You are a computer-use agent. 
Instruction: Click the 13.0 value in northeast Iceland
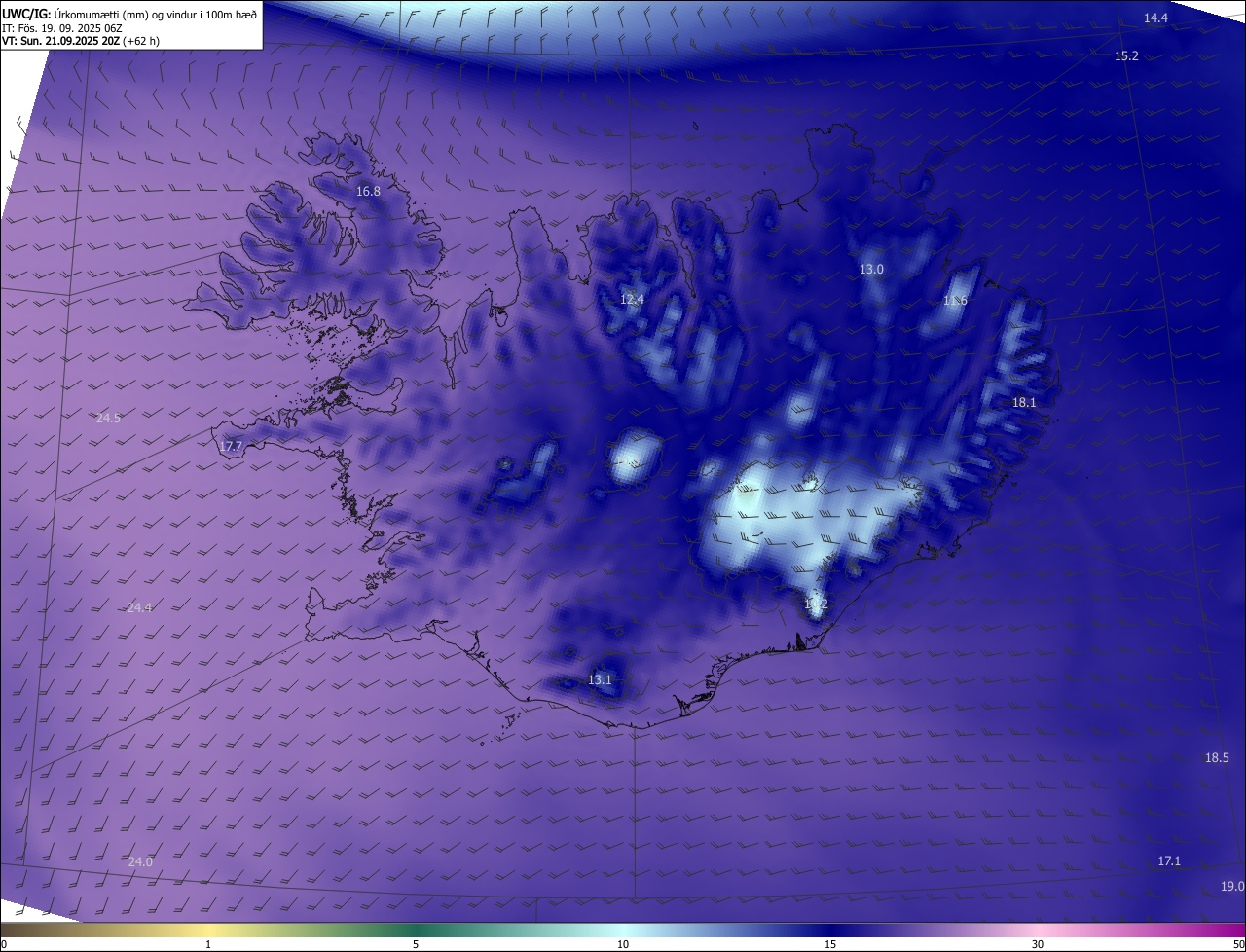(x=871, y=270)
